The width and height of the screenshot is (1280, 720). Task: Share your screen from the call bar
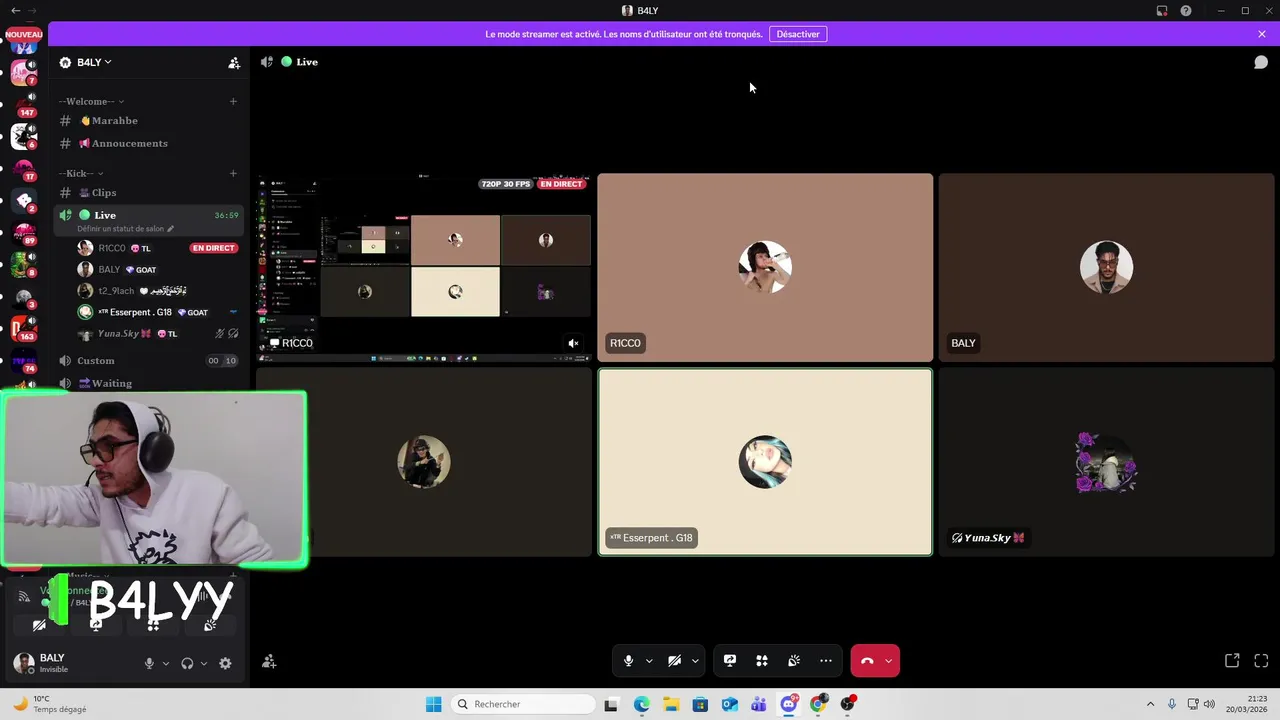730,661
